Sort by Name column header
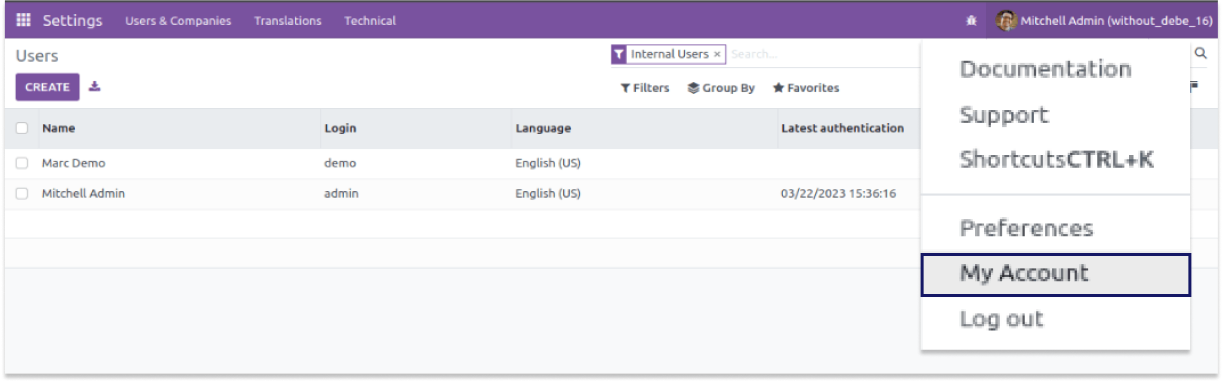The height and width of the screenshot is (382, 1222). click(x=58, y=128)
